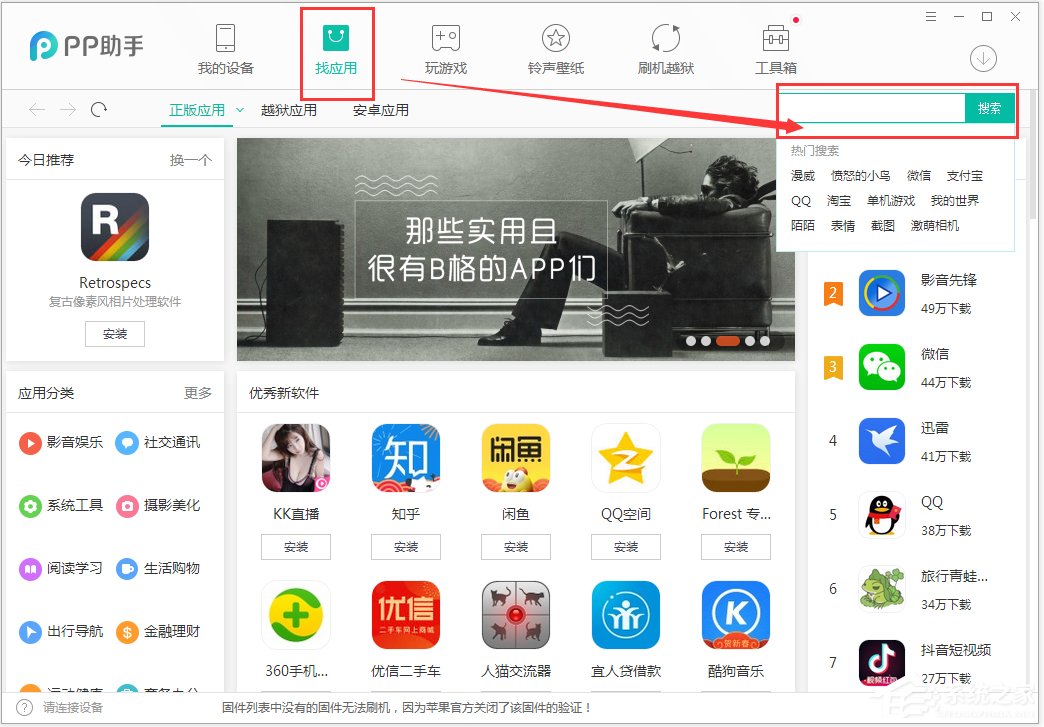This screenshot has height=727, width=1044.
Task: Open the 阅读学习 category
Action: click(x=61, y=569)
